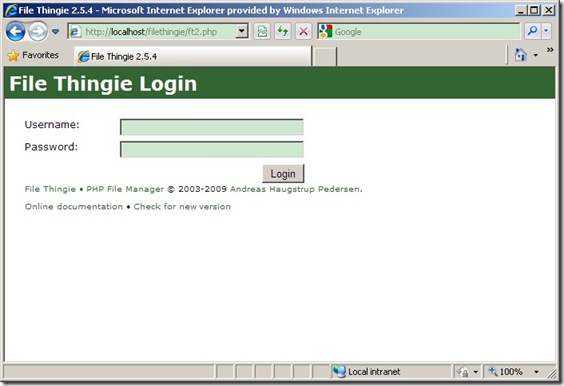Select the File Thingie 2.5.4 tab
The image size is (564, 386).
192,56
